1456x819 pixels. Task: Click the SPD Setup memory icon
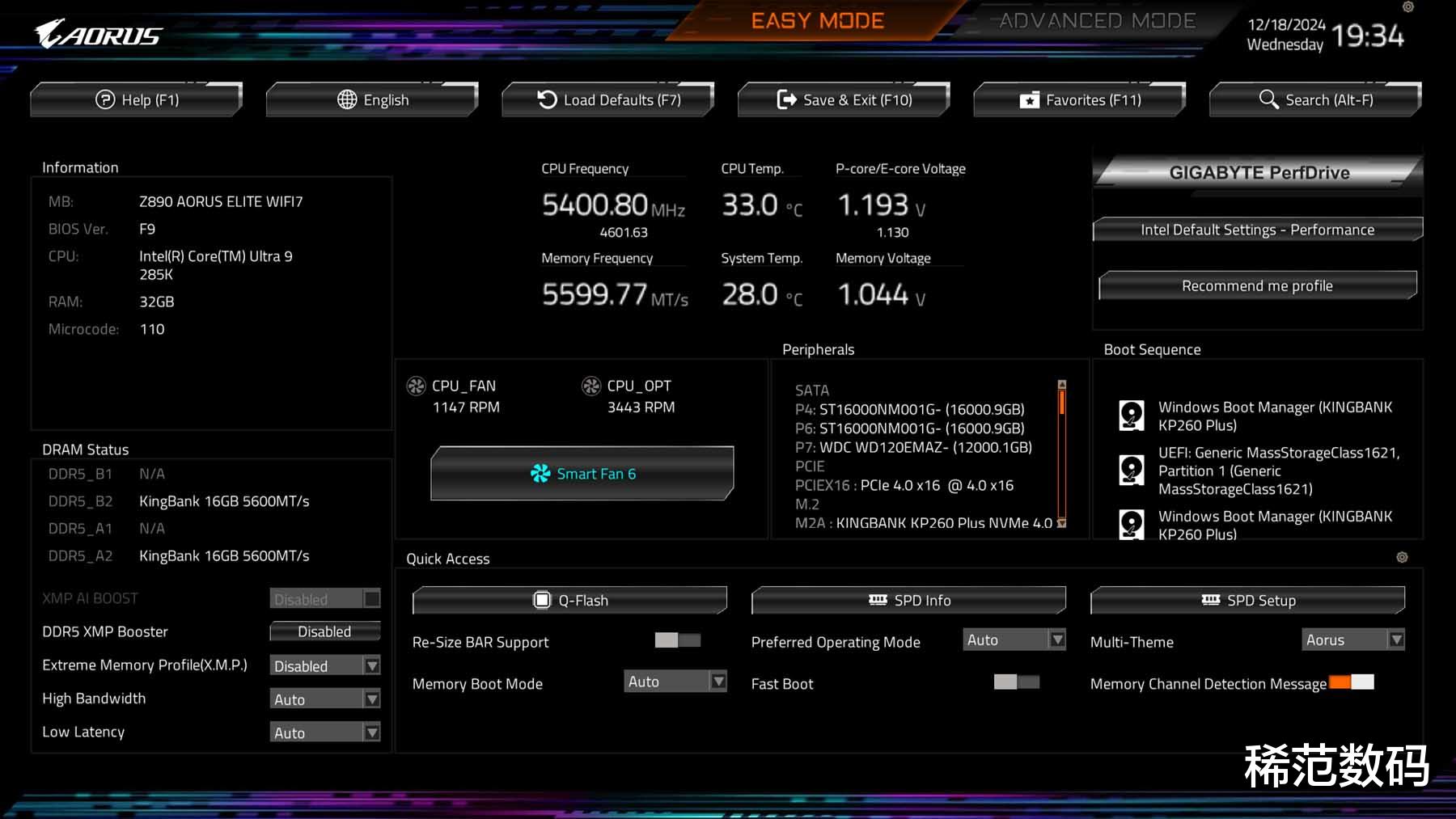pos(1211,600)
